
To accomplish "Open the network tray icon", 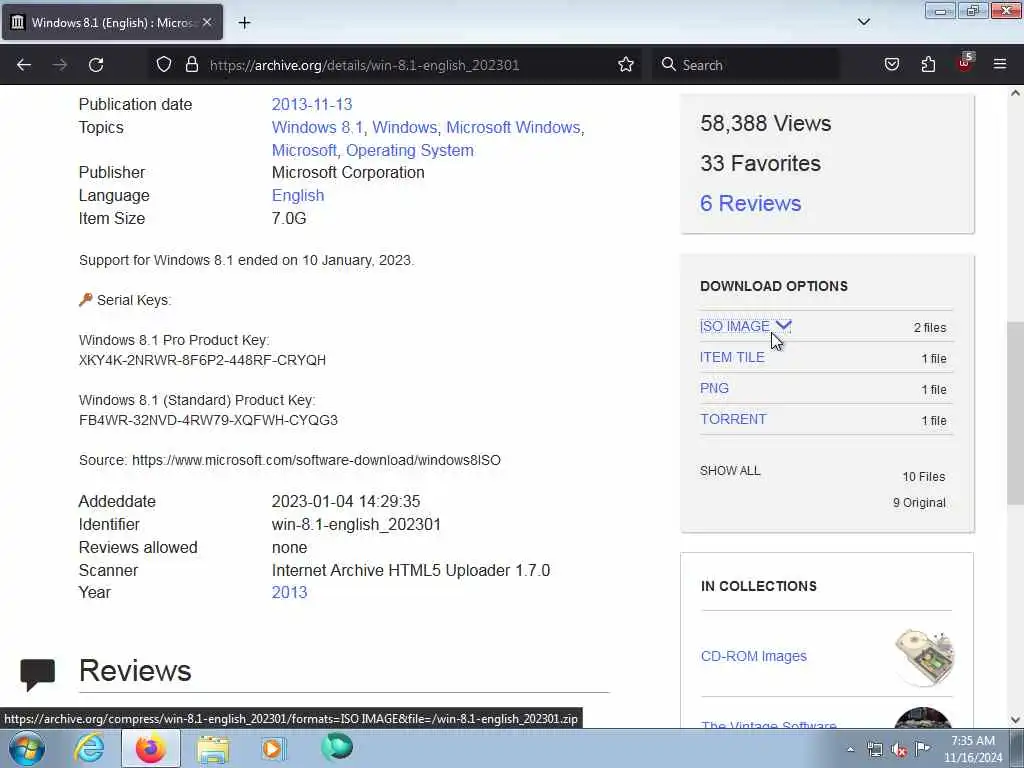I will click(x=875, y=749).
